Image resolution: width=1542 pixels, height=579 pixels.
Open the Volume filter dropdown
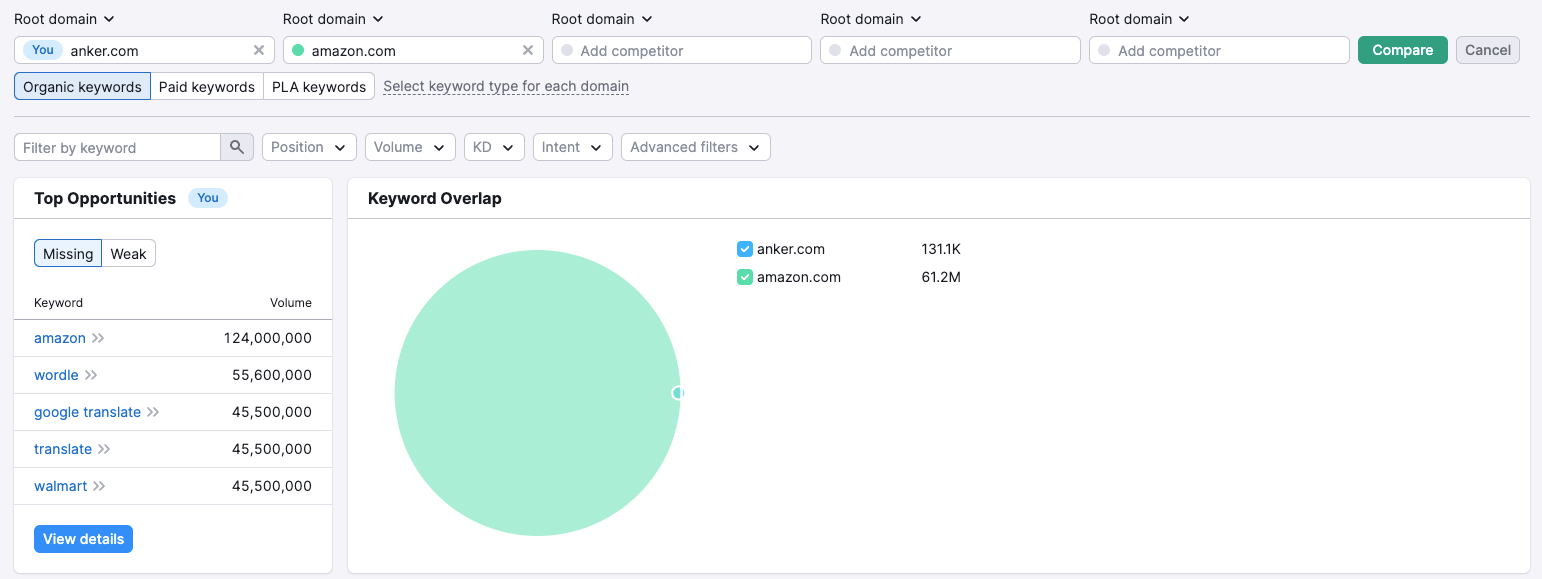coord(410,147)
